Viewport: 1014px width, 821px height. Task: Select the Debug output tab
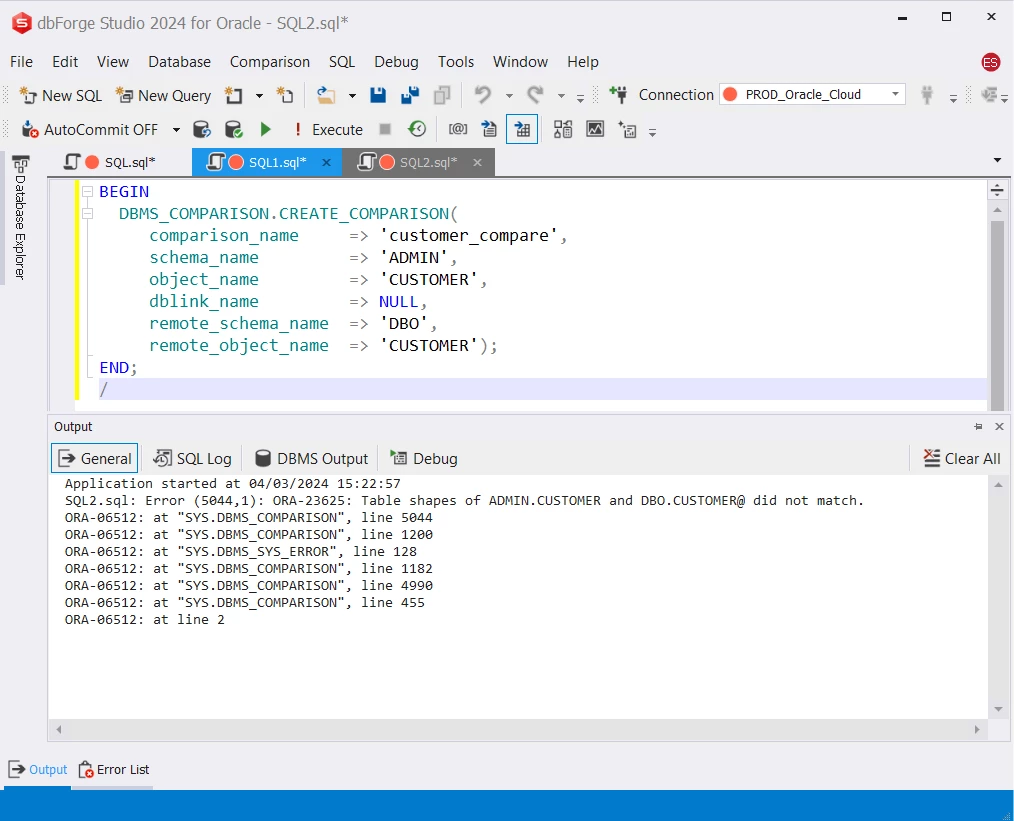(x=424, y=458)
